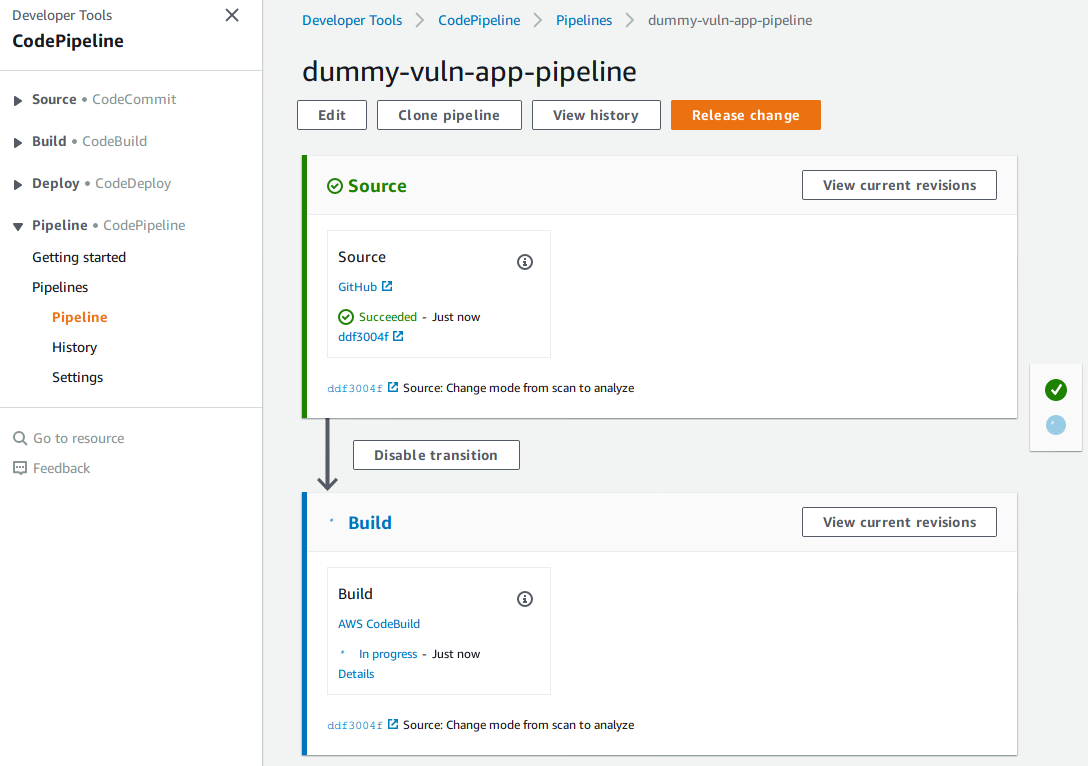
Task: Click the Release change button
Action: pyautogui.click(x=746, y=115)
